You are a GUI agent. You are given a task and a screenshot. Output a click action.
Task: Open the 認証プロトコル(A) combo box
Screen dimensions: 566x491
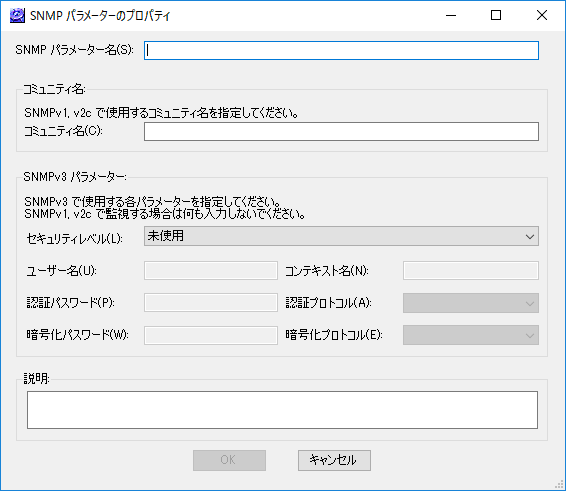pyautogui.click(x=471, y=303)
